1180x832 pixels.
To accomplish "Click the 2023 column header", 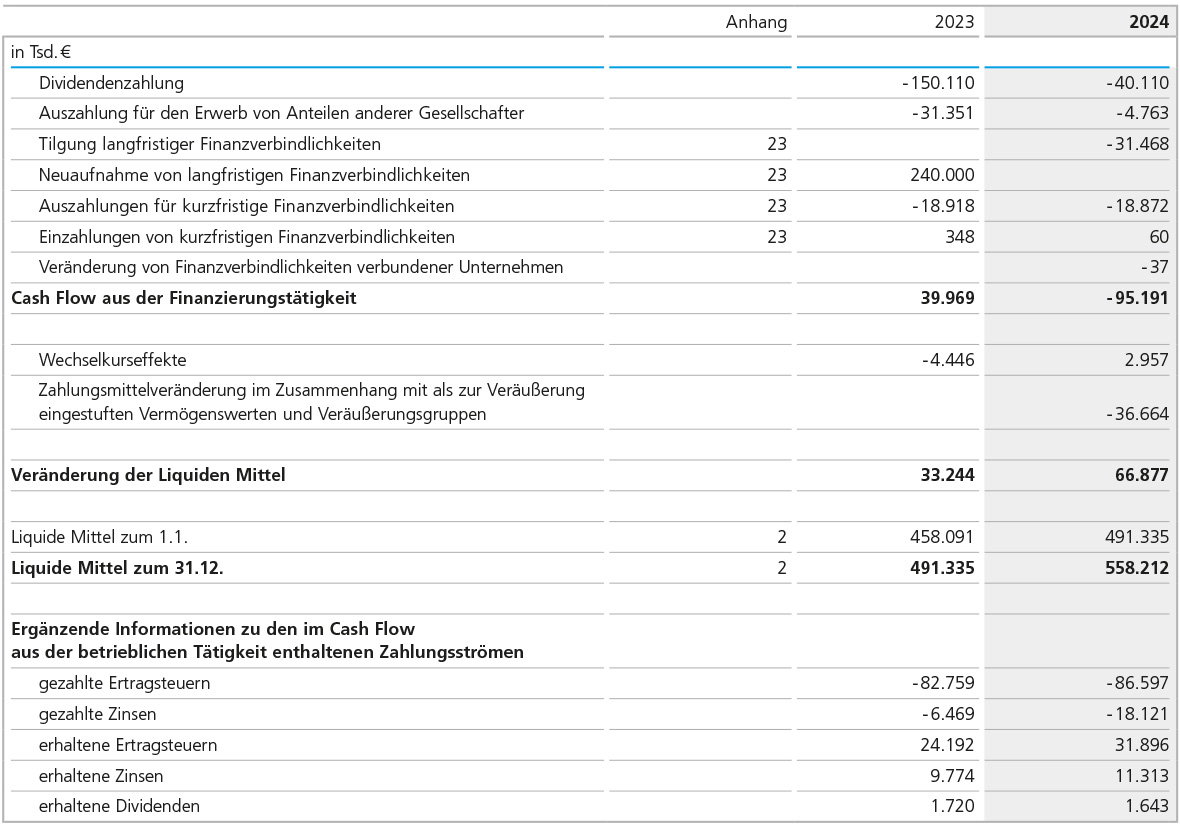I will [953, 22].
